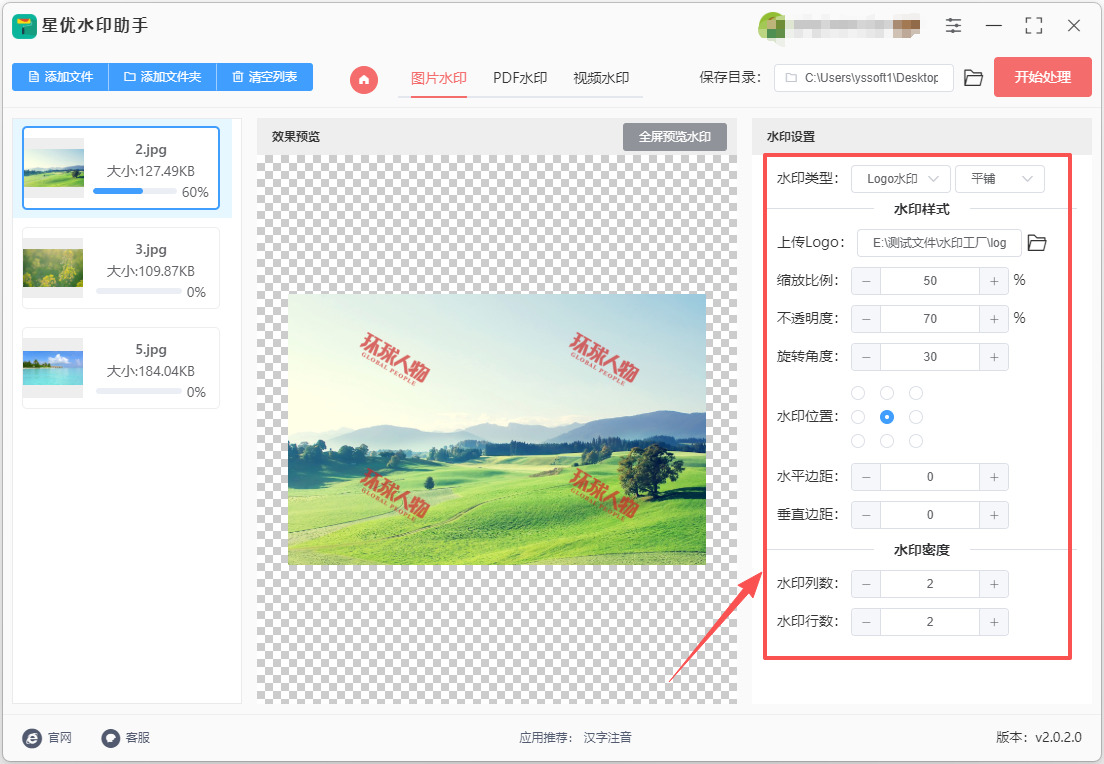1104x764 pixels.
Task: Select top-left watermark position radio
Action: click(858, 393)
